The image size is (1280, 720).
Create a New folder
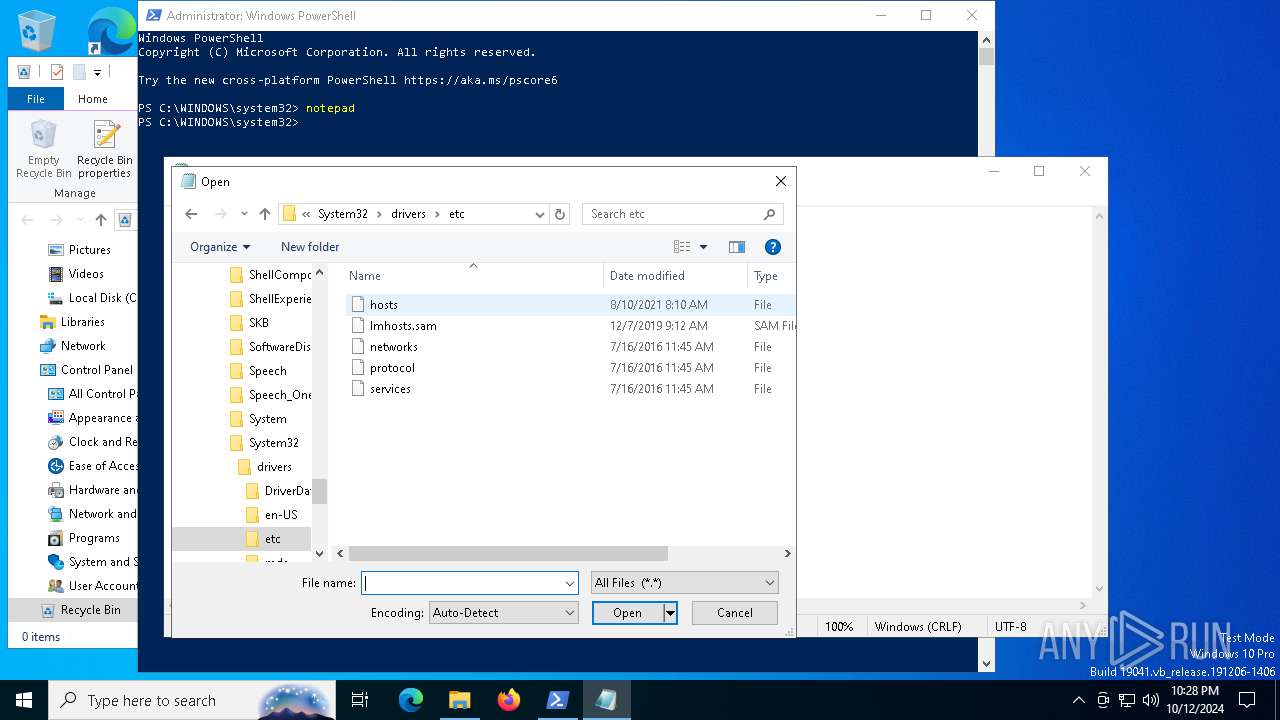(310, 247)
